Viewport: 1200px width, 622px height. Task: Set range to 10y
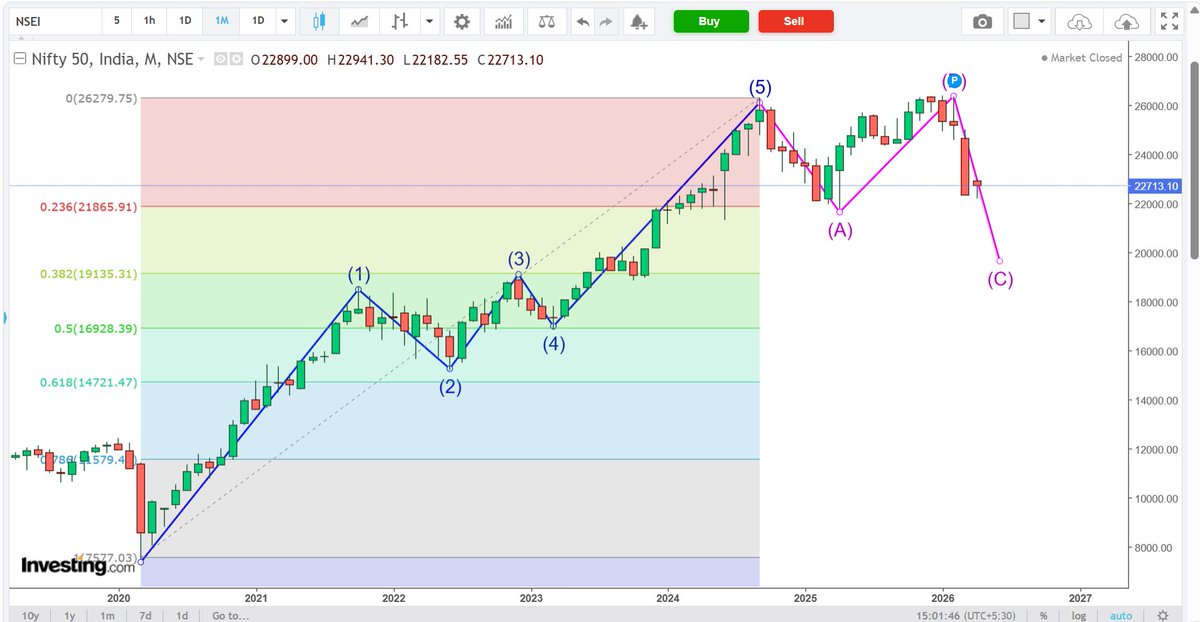coord(31,615)
